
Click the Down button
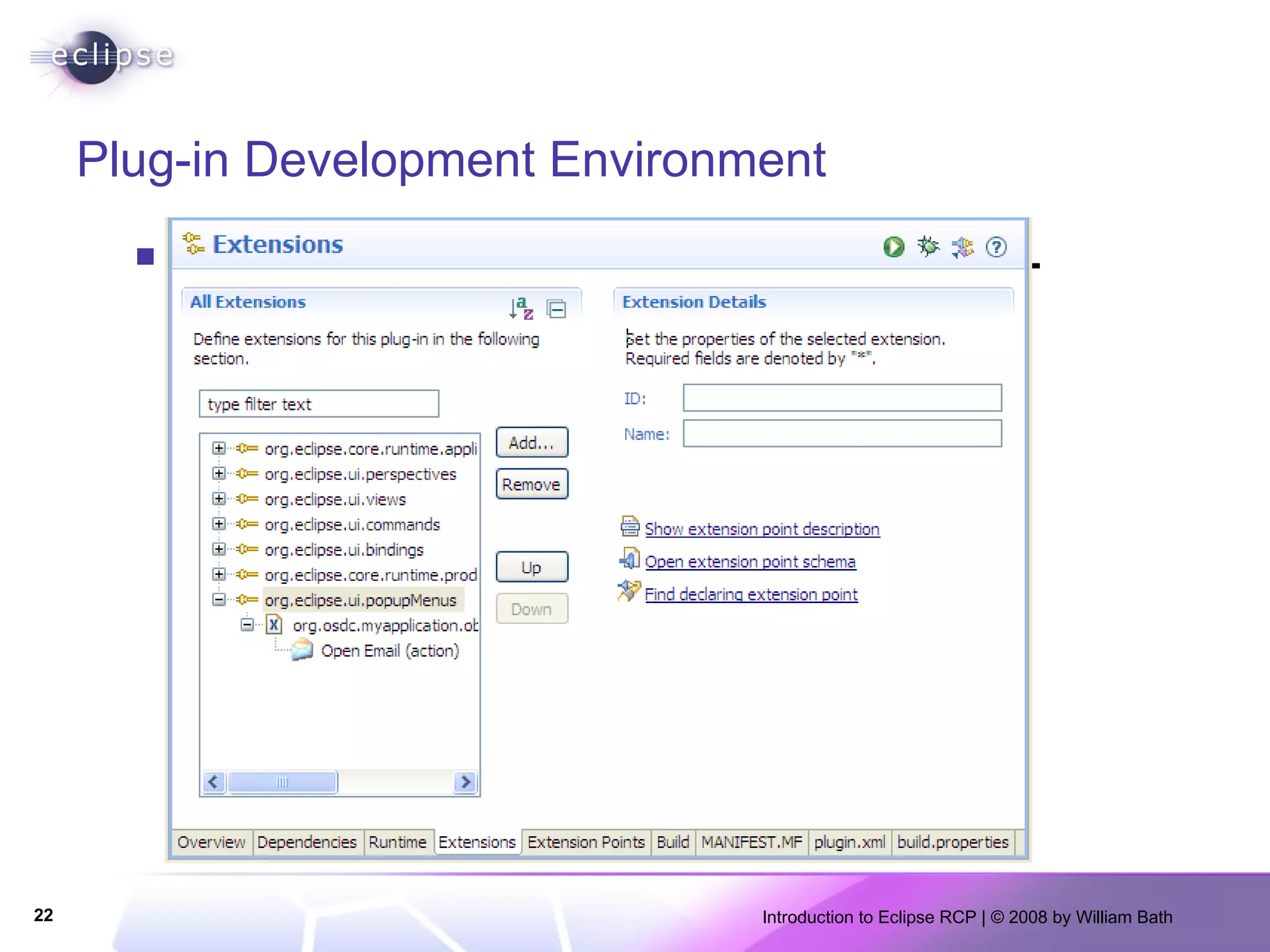tap(531, 609)
